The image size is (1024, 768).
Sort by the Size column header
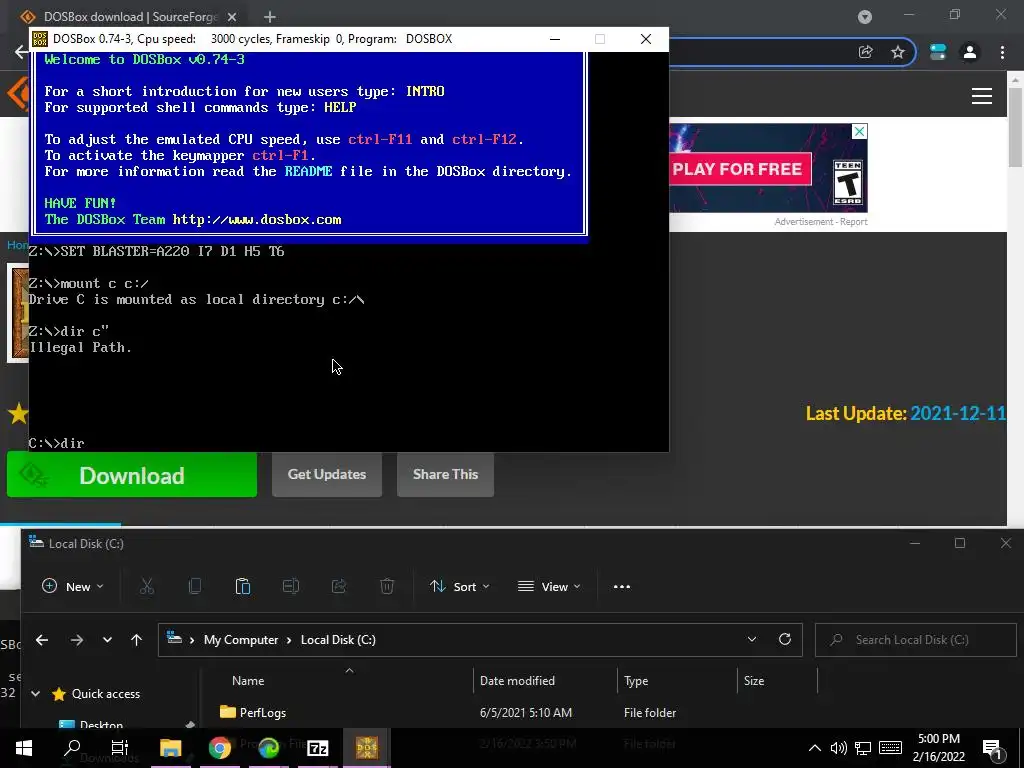pos(754,680)
